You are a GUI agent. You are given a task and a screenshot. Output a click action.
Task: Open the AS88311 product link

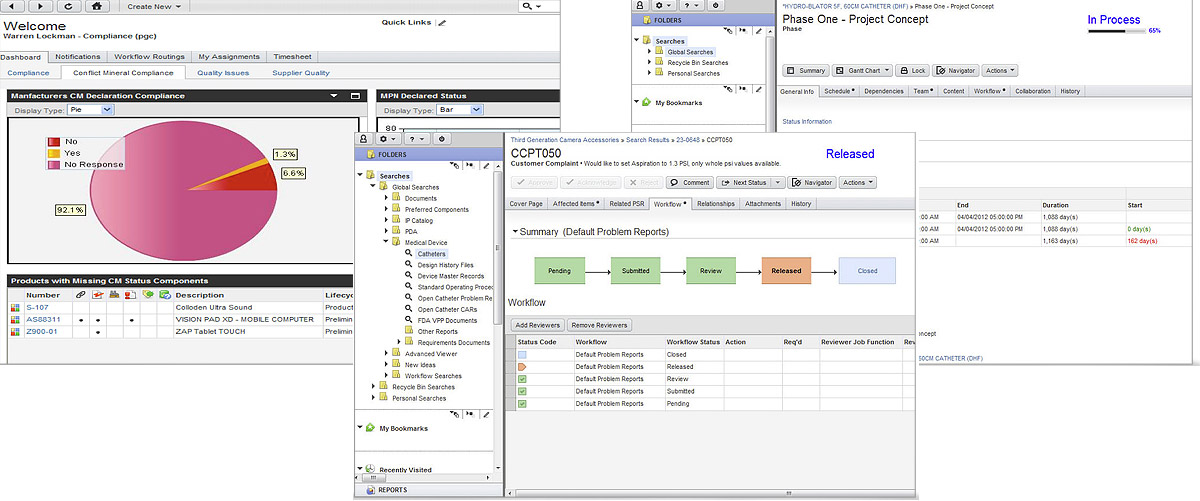point(43,319)
